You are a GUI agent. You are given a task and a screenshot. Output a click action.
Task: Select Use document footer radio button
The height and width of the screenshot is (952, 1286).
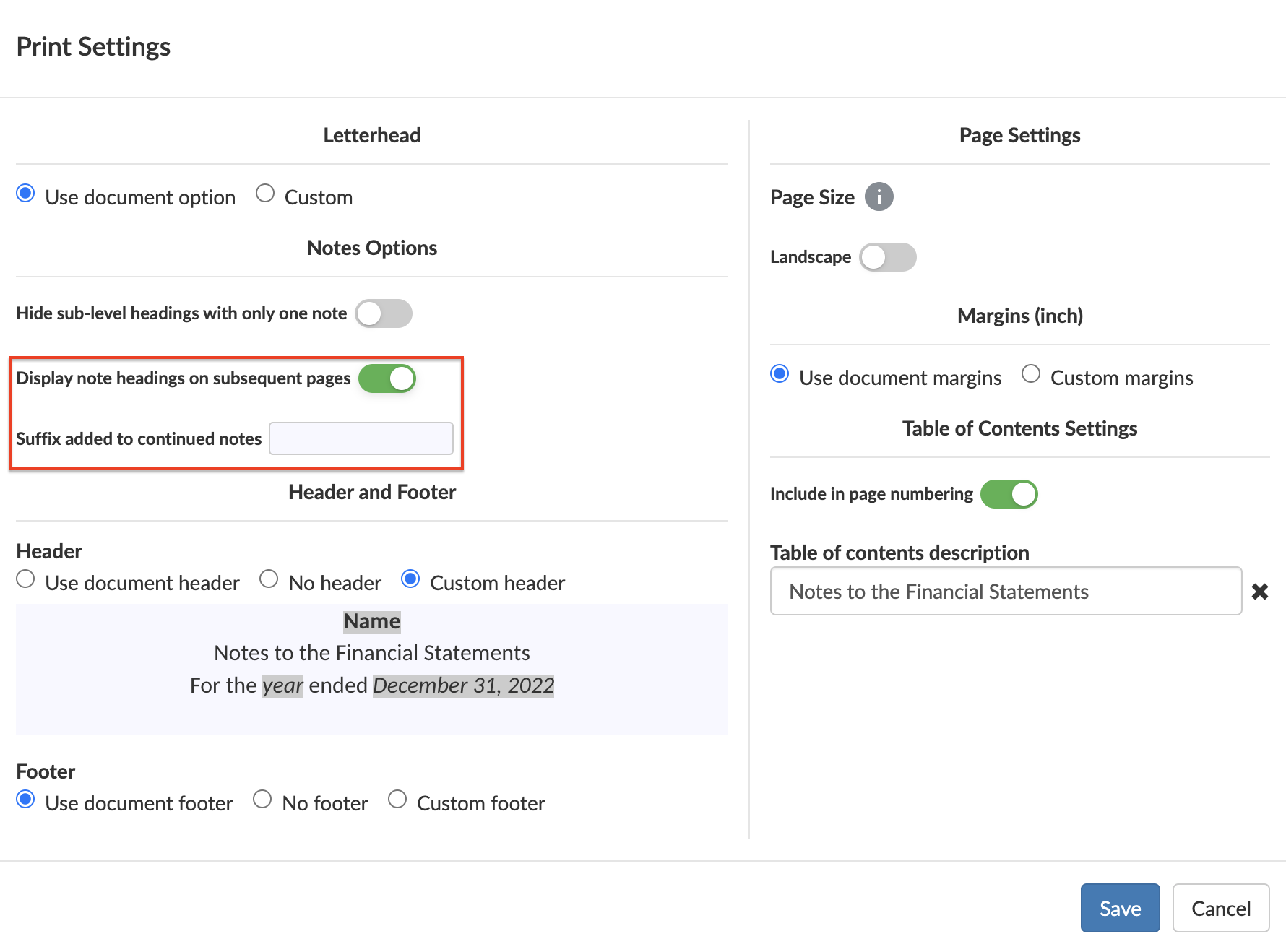click(26, 800)
